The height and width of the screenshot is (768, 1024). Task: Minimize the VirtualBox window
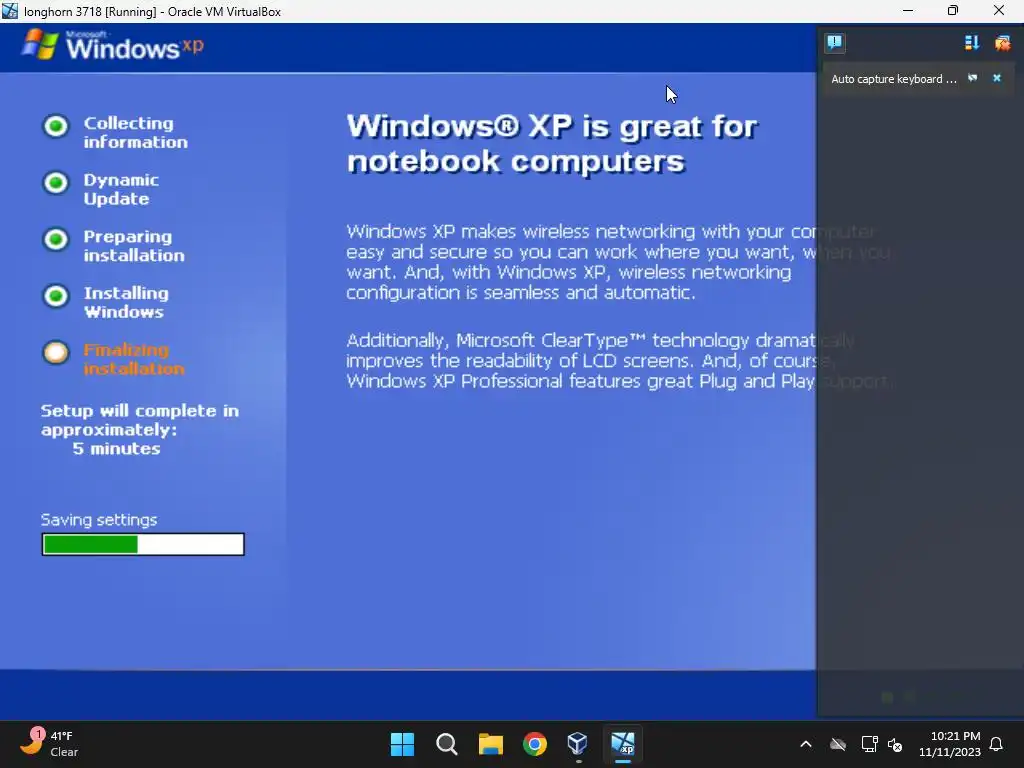[x=908, y=10]
